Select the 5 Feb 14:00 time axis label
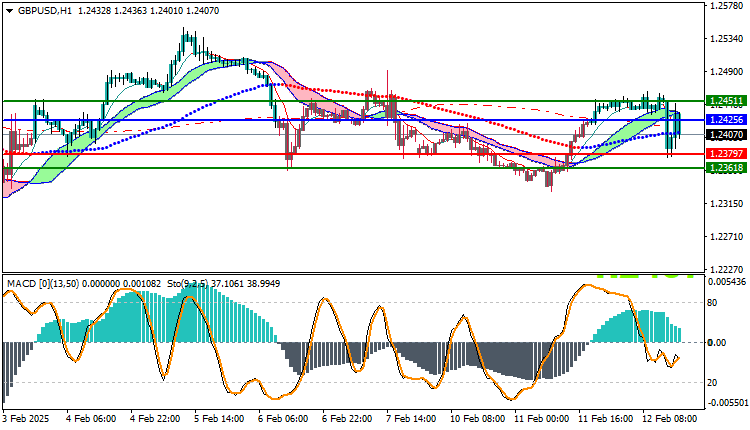 [219, 419]
